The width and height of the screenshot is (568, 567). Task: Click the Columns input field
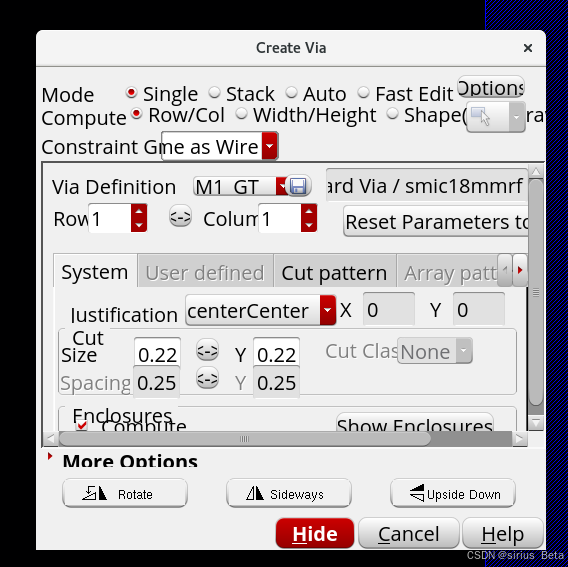coord(280,218)
